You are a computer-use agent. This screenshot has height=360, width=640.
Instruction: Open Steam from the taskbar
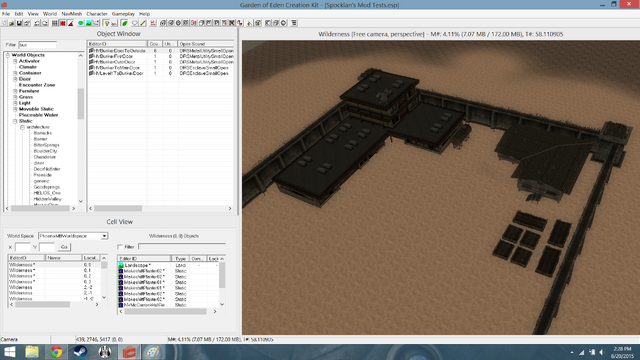(x=80, y=352)
